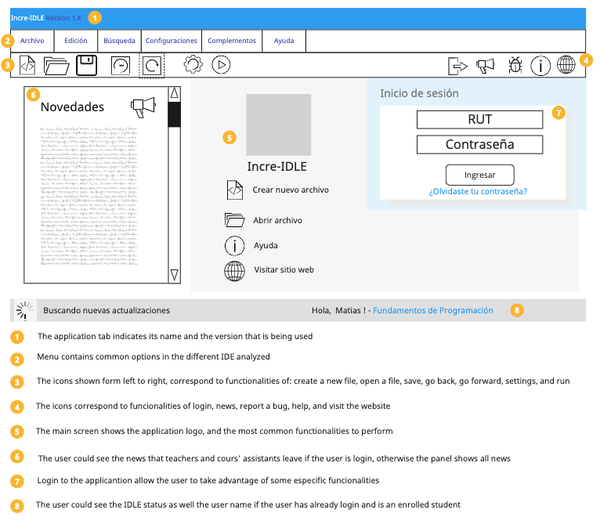Screen dimensions: 600x524
Task: Click the new file icon in toolbar
Action: pos(28,65)
